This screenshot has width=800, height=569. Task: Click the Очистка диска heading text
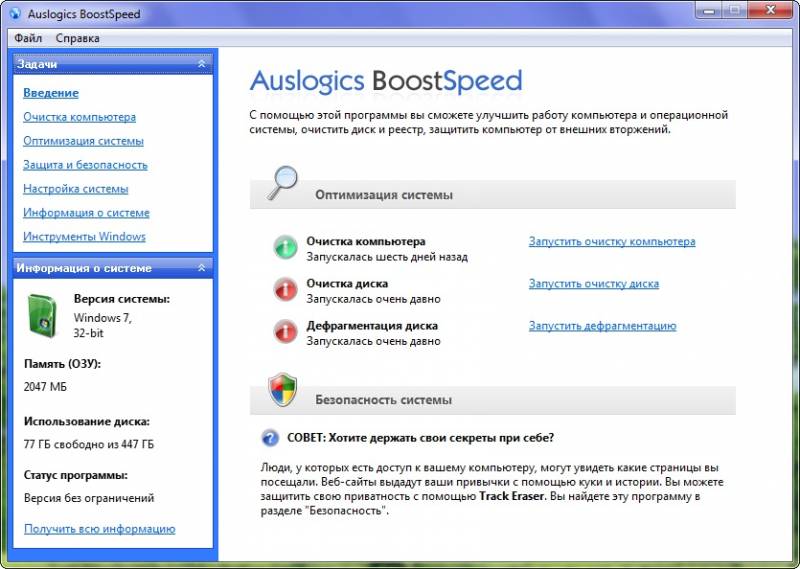pos(347,284)
